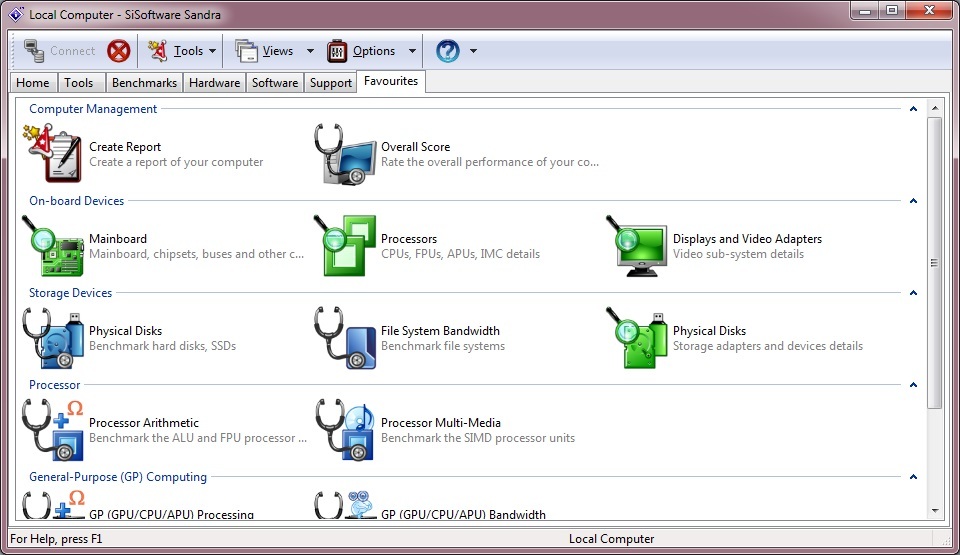Open Physical Disks storage details icon
The image size is (960, 555).
[x=637, y=338]
